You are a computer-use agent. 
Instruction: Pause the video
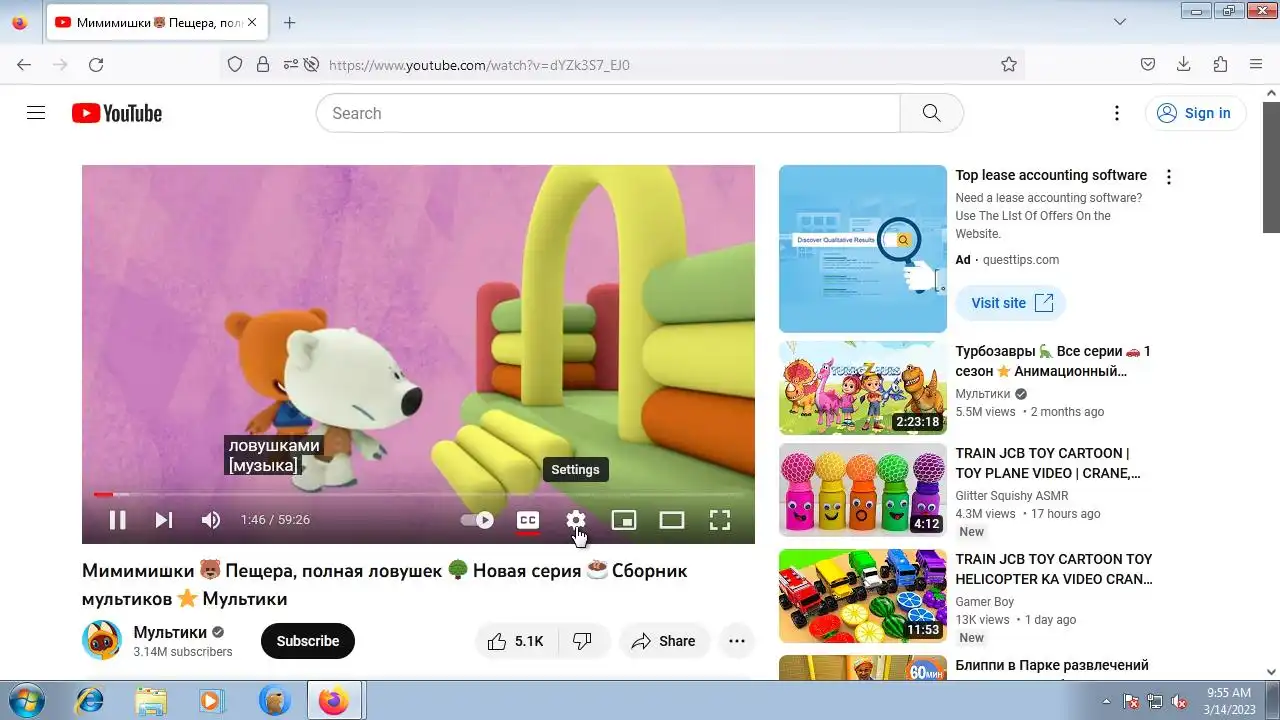tap(117, 520)
